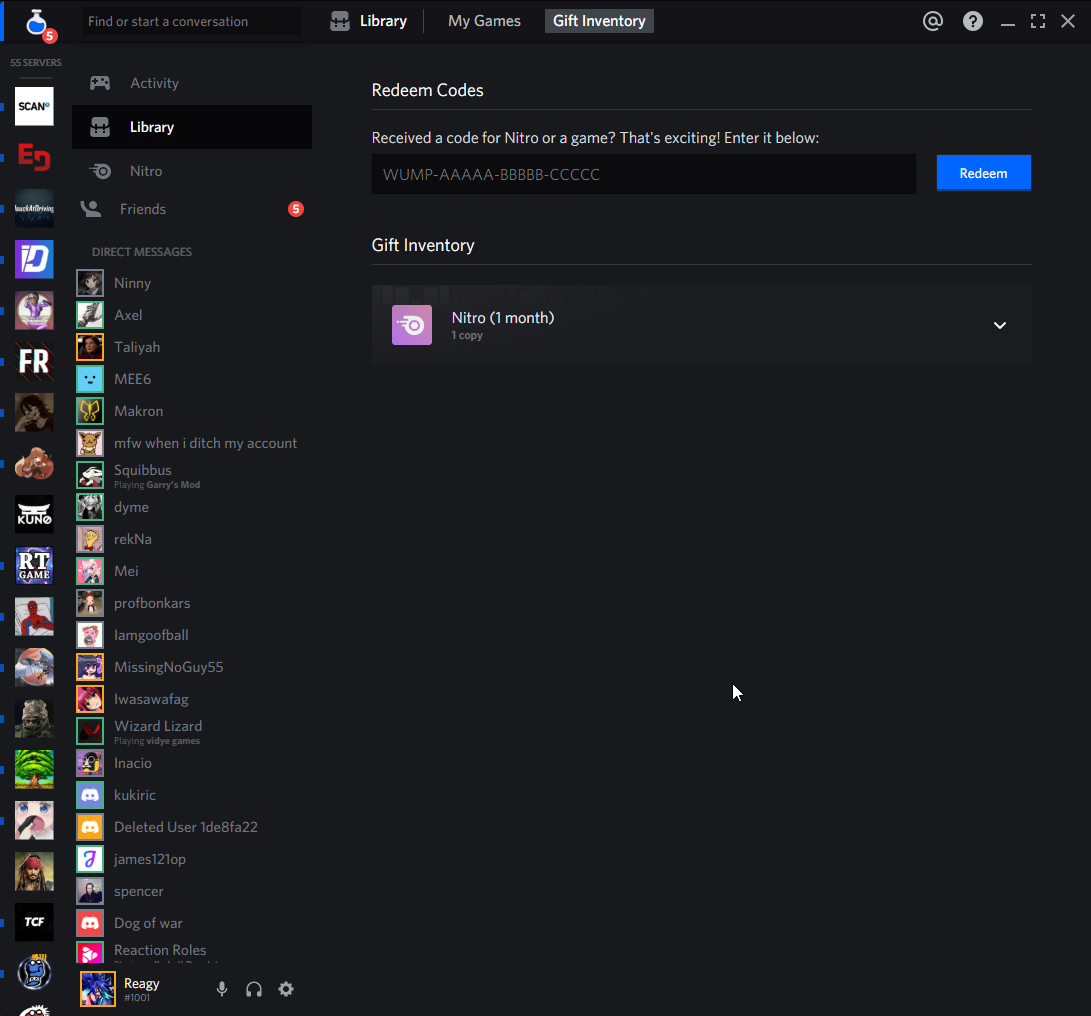Open direct message with Inacio
Viewport: 1091px width, 1016px height.
pyautogui.click(x=192, y=763)
